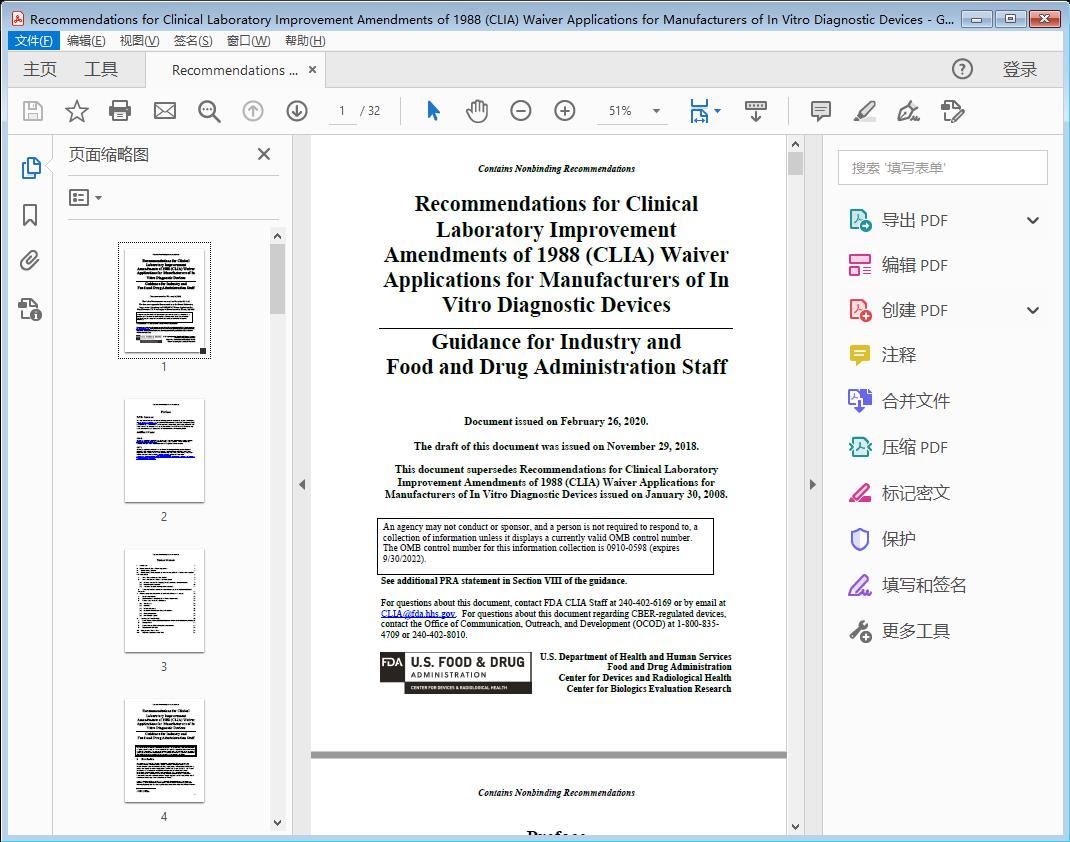Open the 页面缩略图 panel options menu
The height and width of the screenshot is (842, 1070).
[x=83, y=197]
